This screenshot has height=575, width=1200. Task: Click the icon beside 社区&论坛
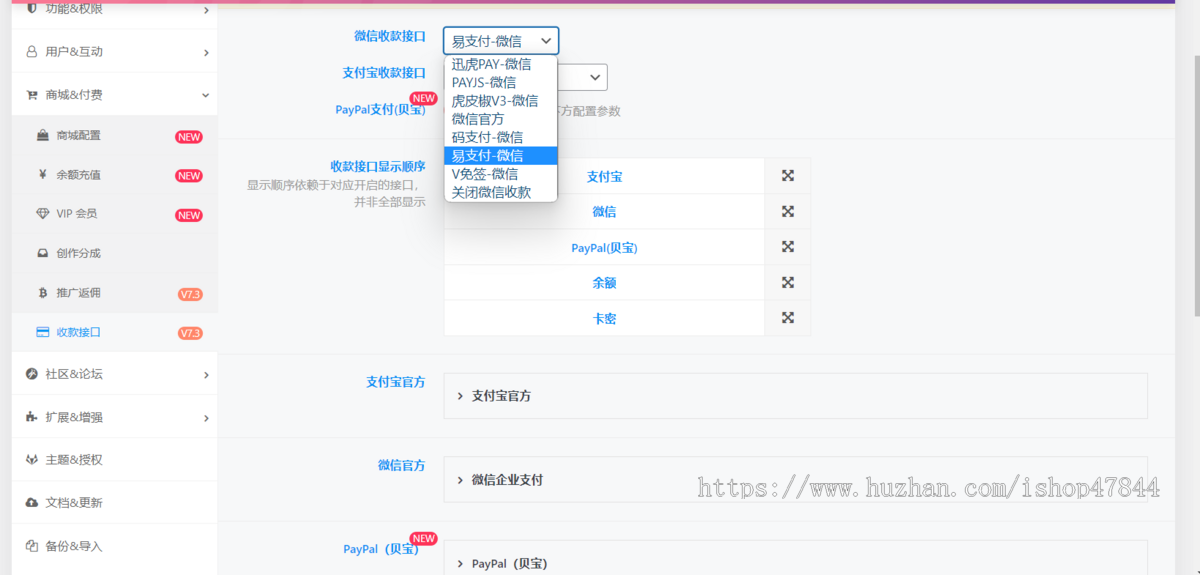coord(32,374)
